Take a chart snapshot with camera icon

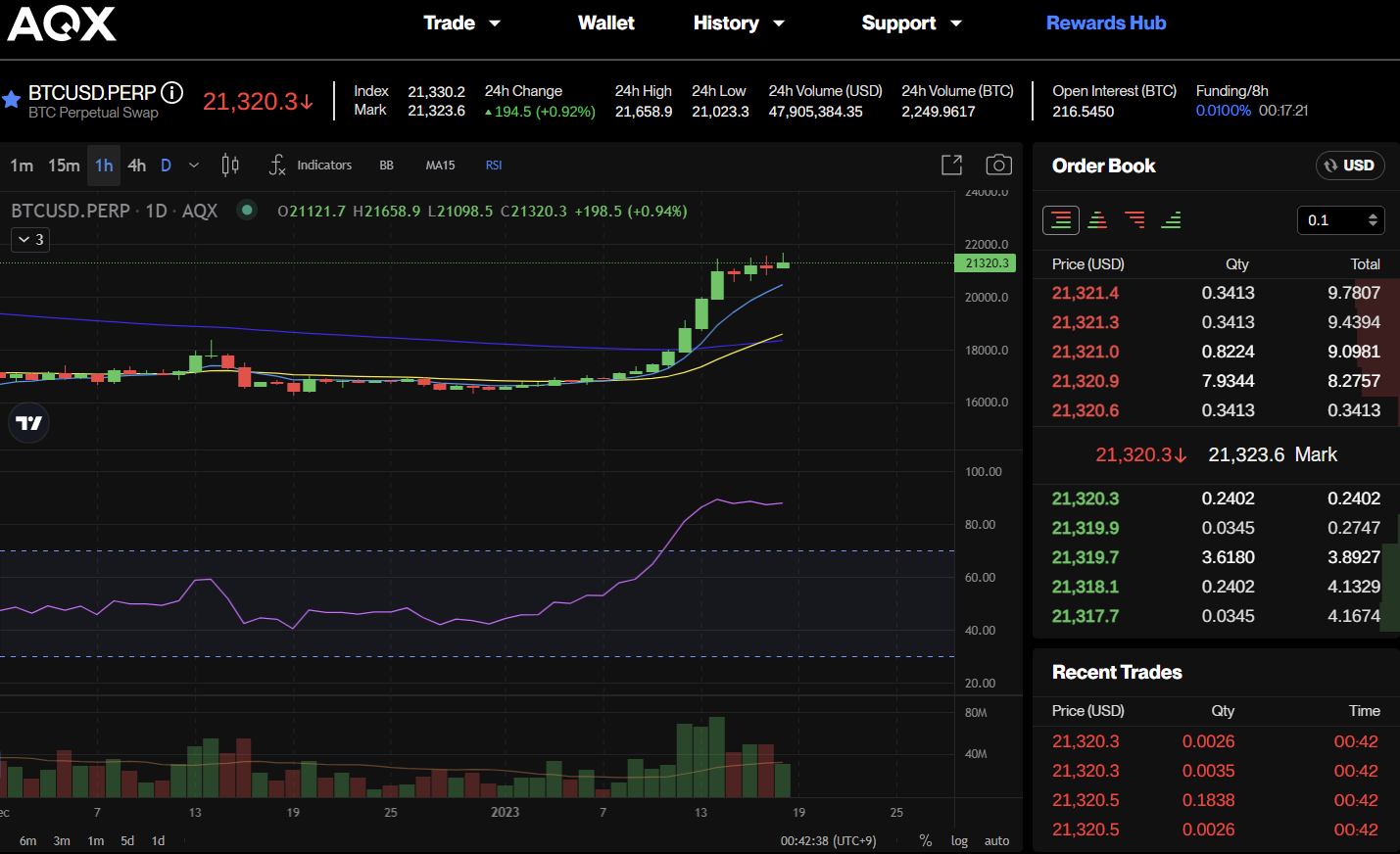998,166
